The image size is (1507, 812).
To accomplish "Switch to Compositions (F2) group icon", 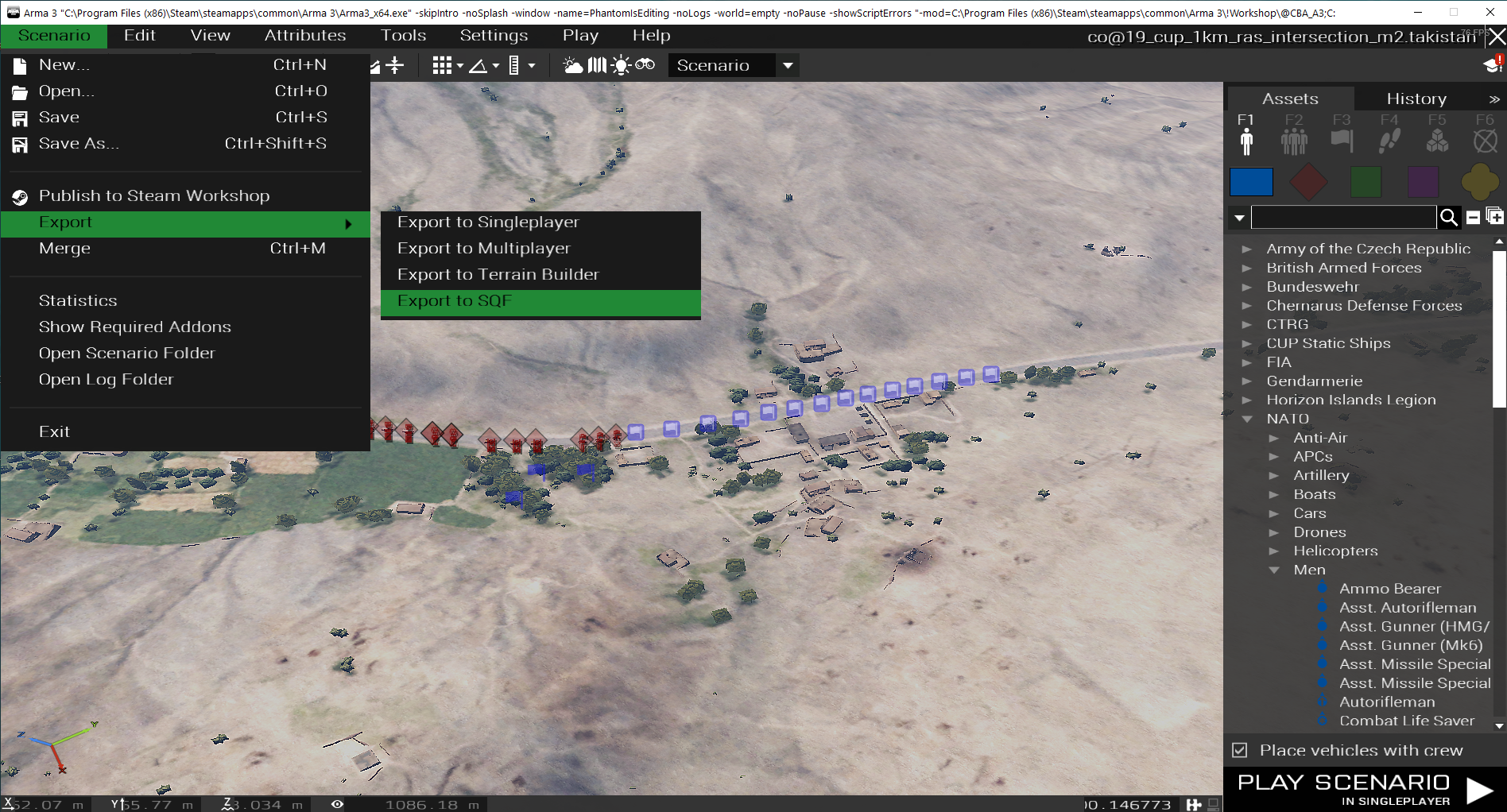I will [x=1294, y=141].
